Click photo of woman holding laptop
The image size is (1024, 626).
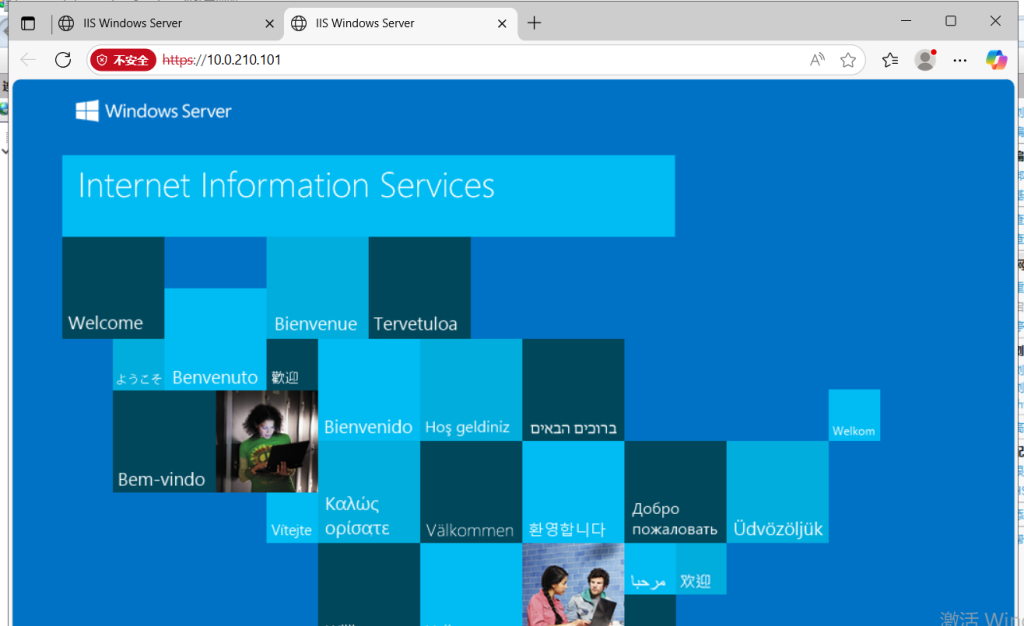pyautogui.click(x=267, y=441)
